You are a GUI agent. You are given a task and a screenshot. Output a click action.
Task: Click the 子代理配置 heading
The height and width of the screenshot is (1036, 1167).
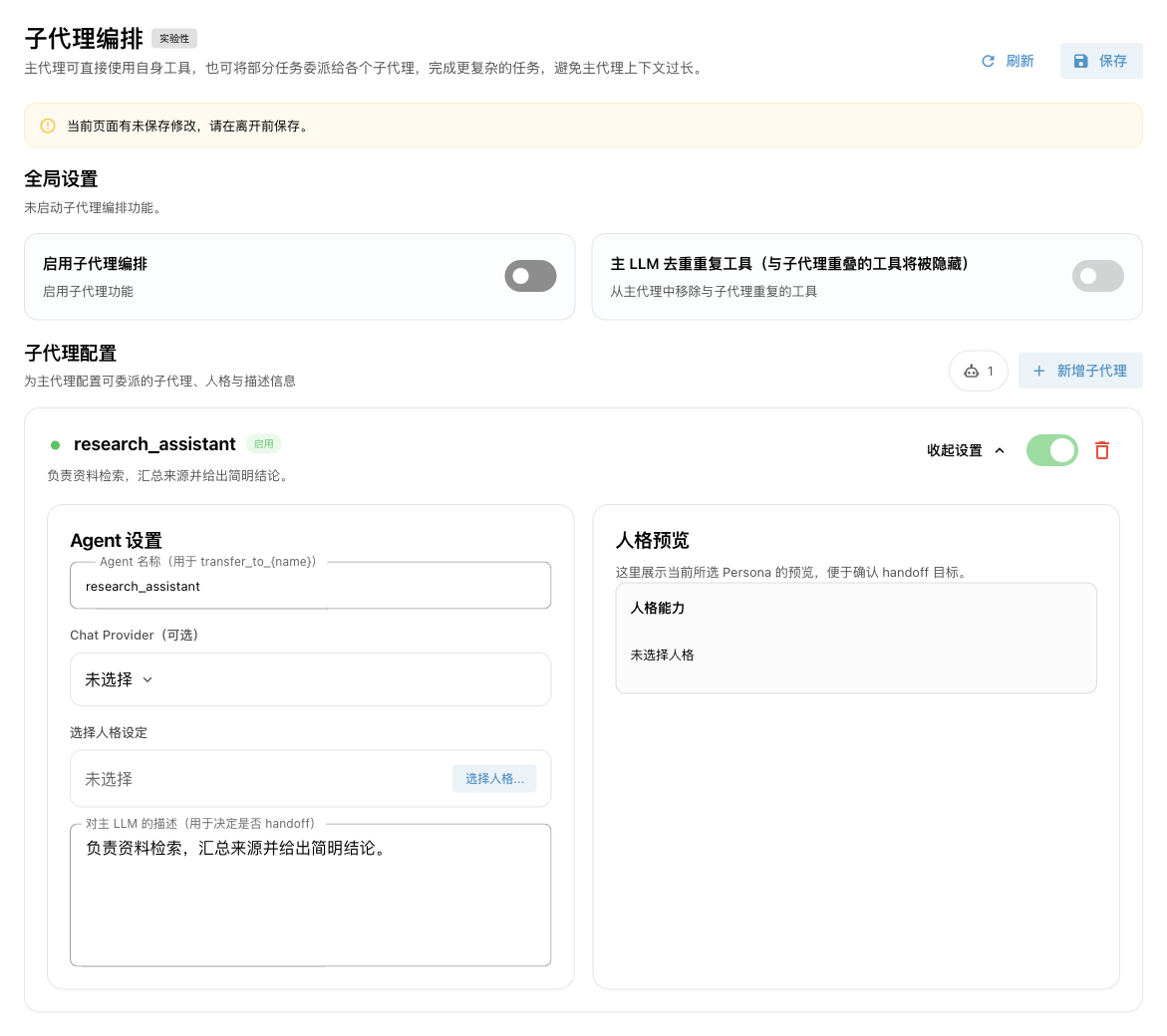70,353
